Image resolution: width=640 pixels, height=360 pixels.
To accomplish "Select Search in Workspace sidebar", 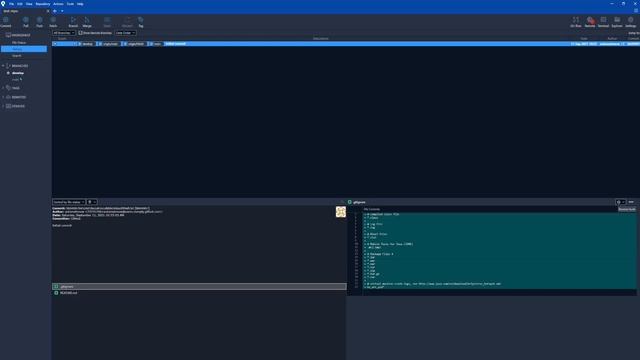I will [x=16, y=56].
